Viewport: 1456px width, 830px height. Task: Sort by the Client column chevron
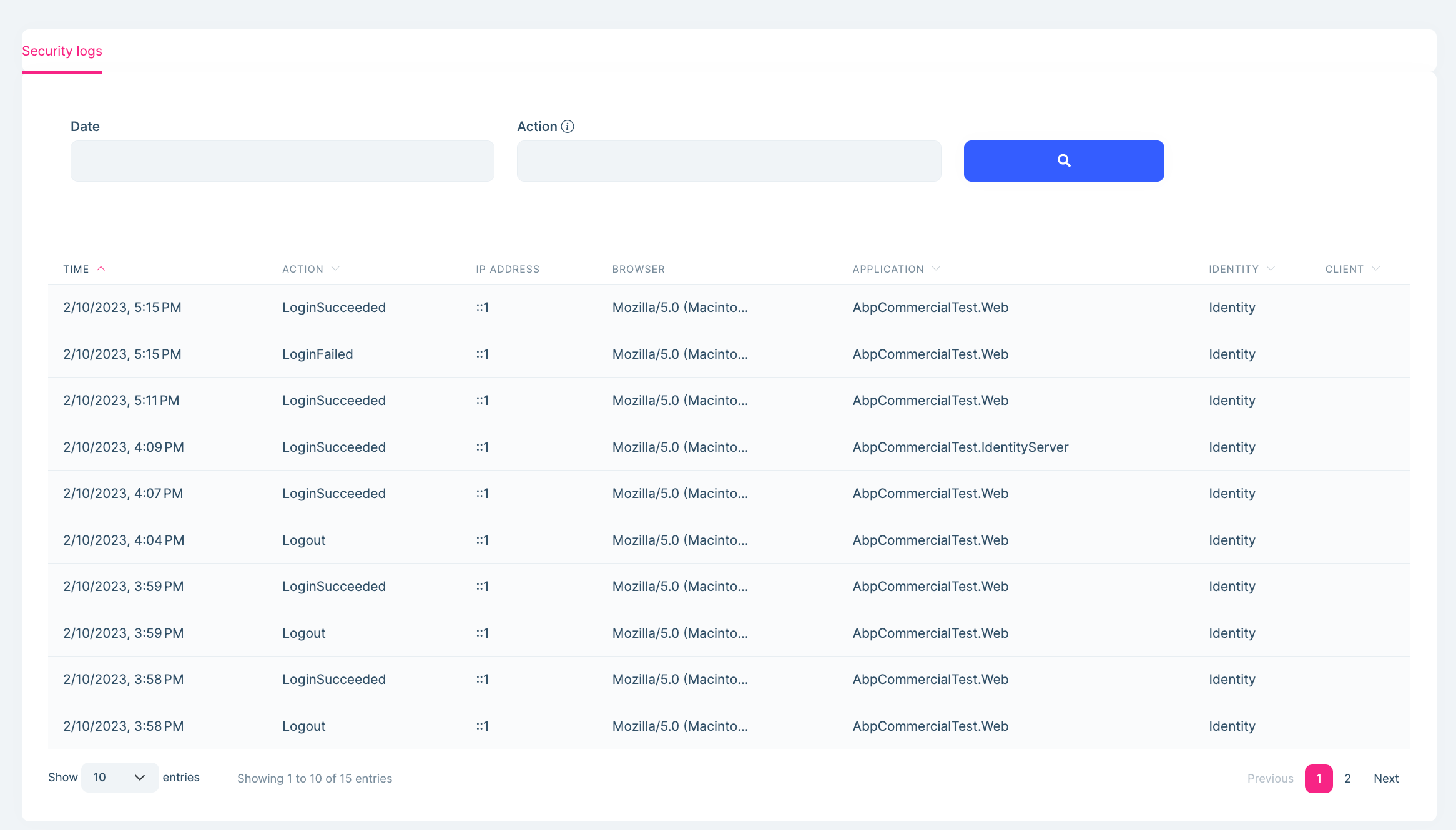point(1377,268)
